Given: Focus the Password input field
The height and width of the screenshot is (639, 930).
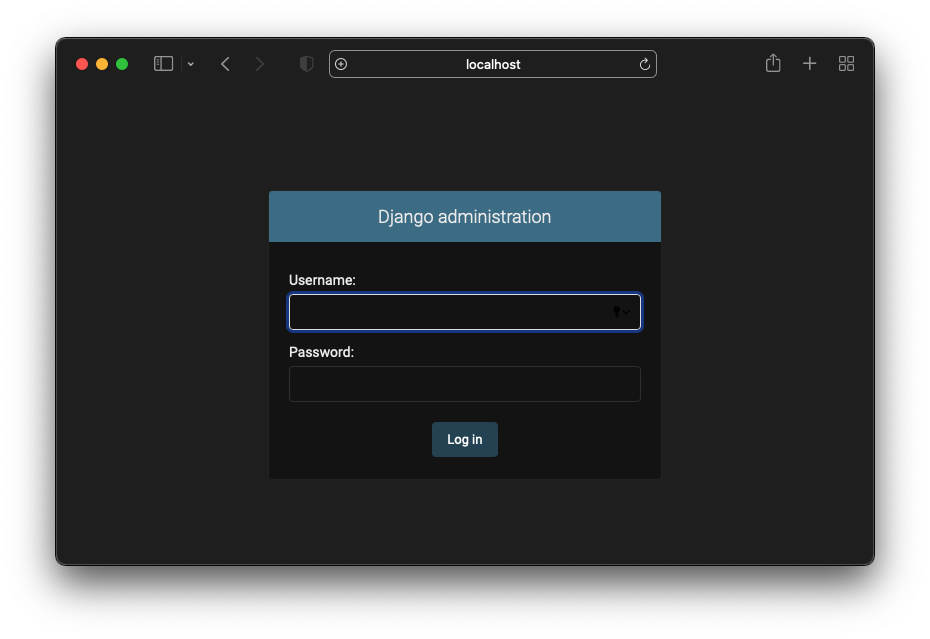Looking at the screenshot, I should 464,384.
